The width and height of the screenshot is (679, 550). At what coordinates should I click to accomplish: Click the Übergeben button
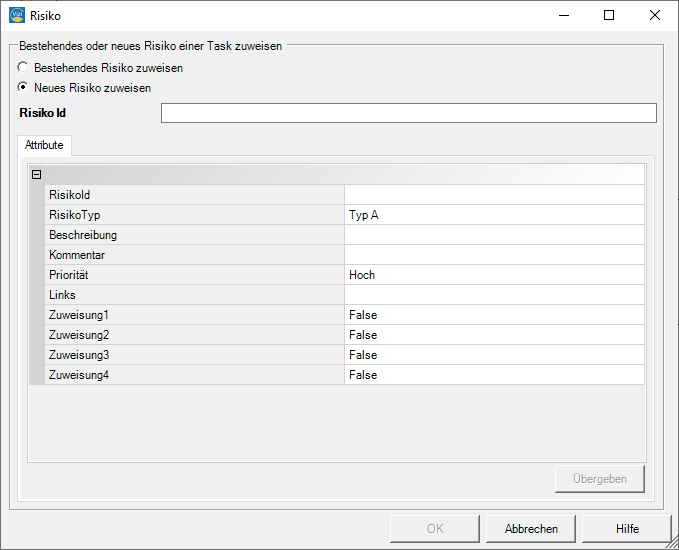tap(600, 479)
